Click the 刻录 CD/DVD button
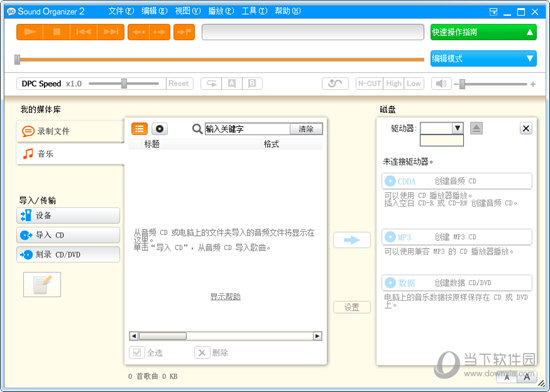This screenshot has width=550, height=392. click(x=68, y=255)
